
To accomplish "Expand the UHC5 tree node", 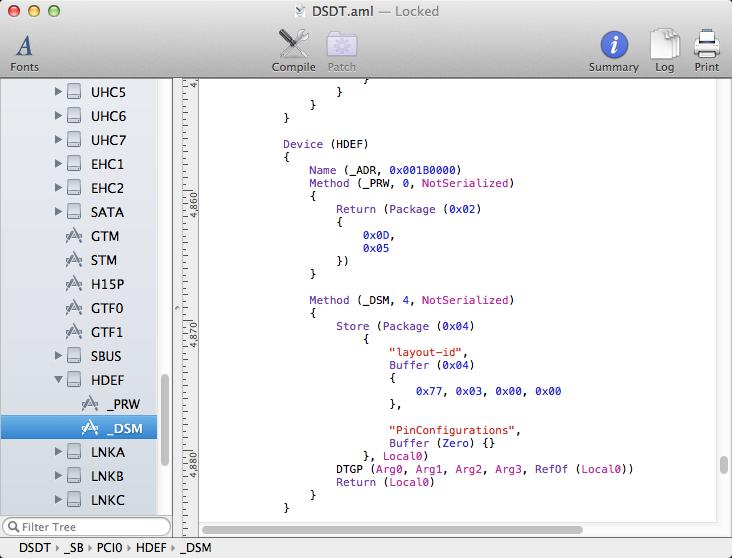I will coord(58,92).
